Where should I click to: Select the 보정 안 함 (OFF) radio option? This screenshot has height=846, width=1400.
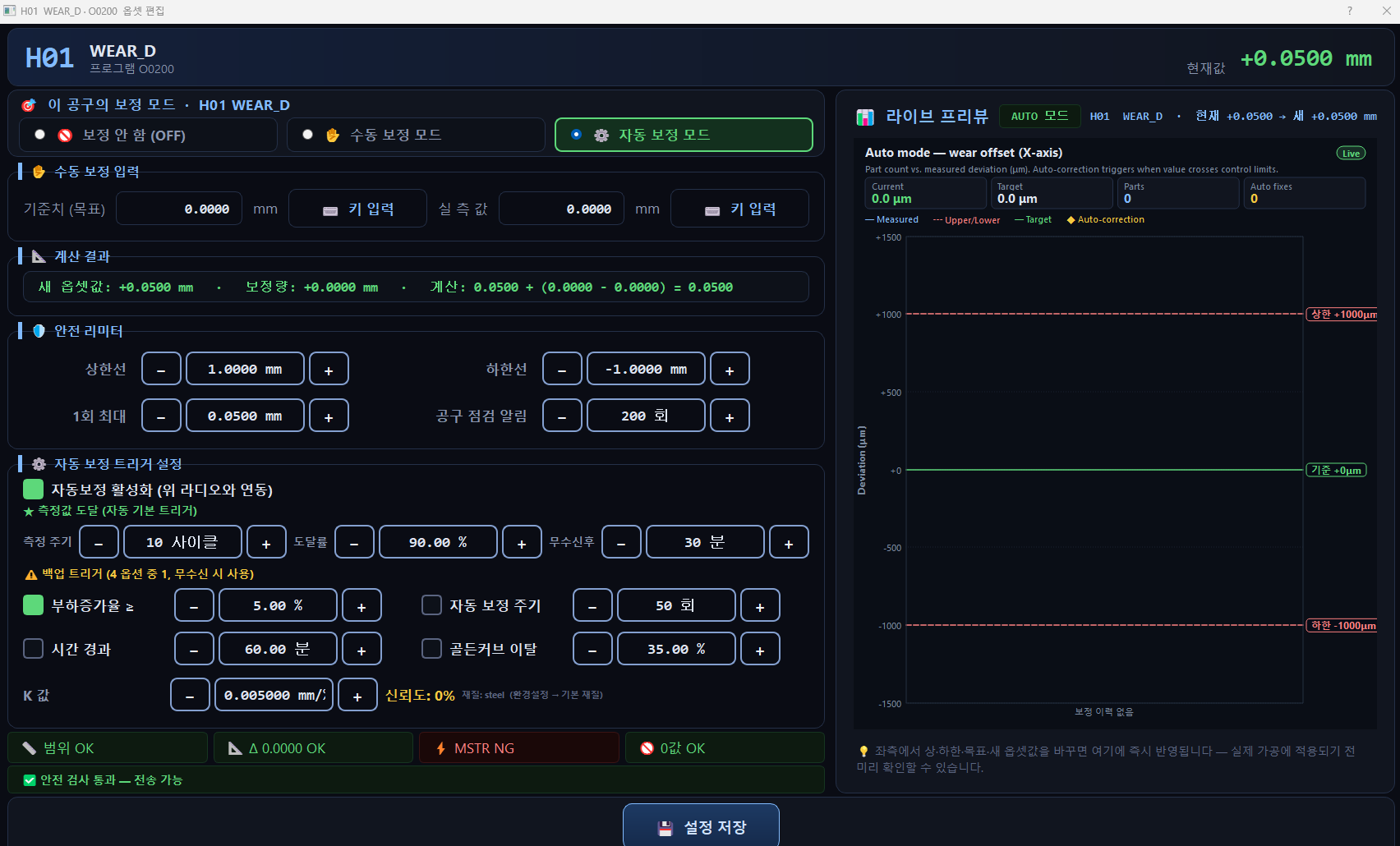coord(148,135)
